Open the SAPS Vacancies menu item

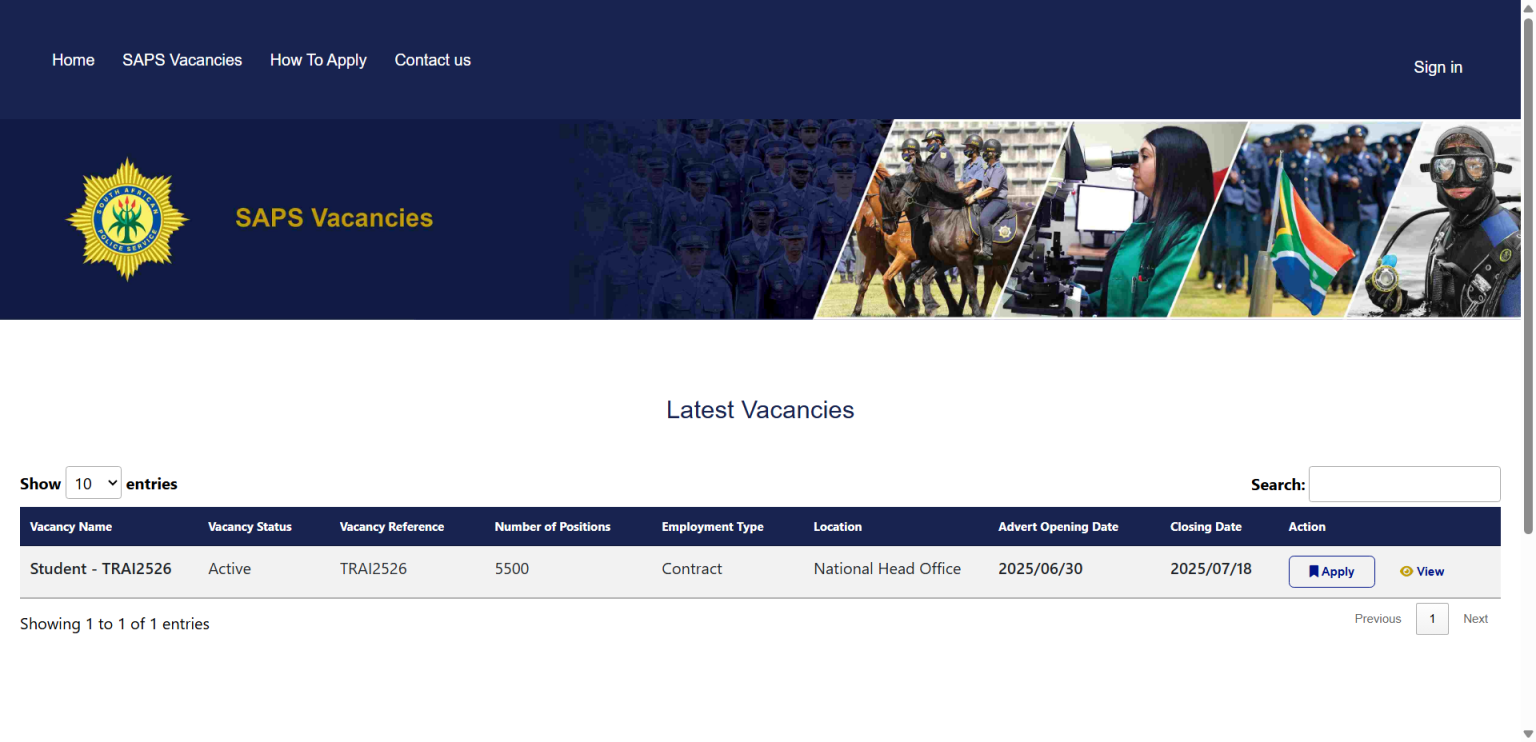tap(182, 60)
